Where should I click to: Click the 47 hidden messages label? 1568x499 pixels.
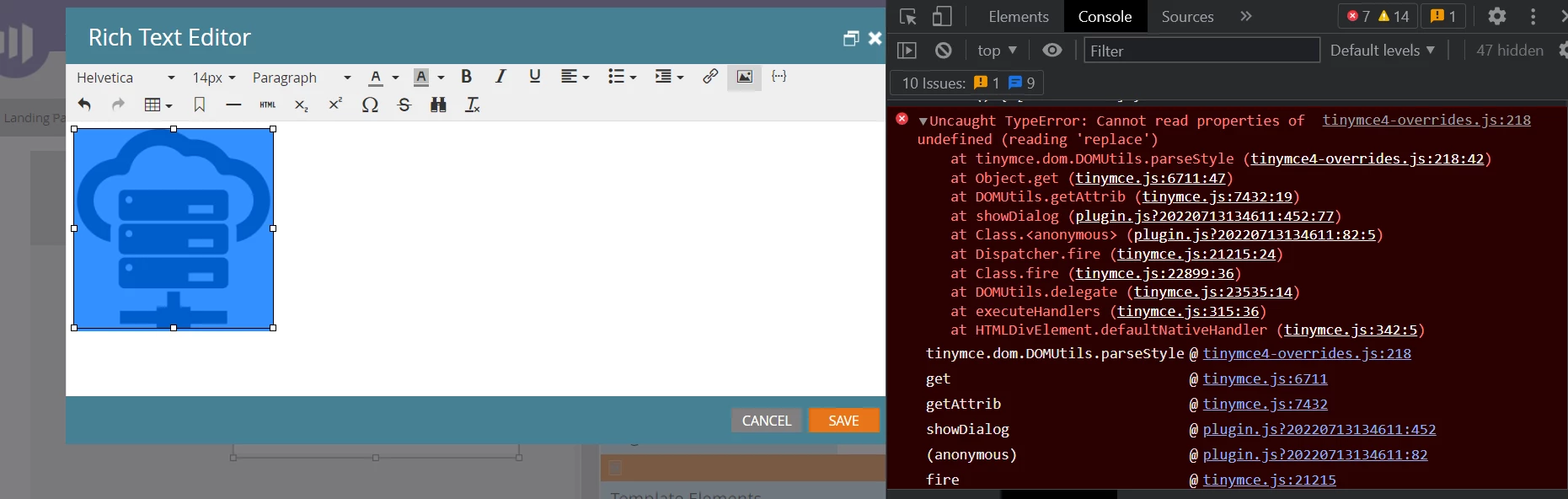[1509, 51]
